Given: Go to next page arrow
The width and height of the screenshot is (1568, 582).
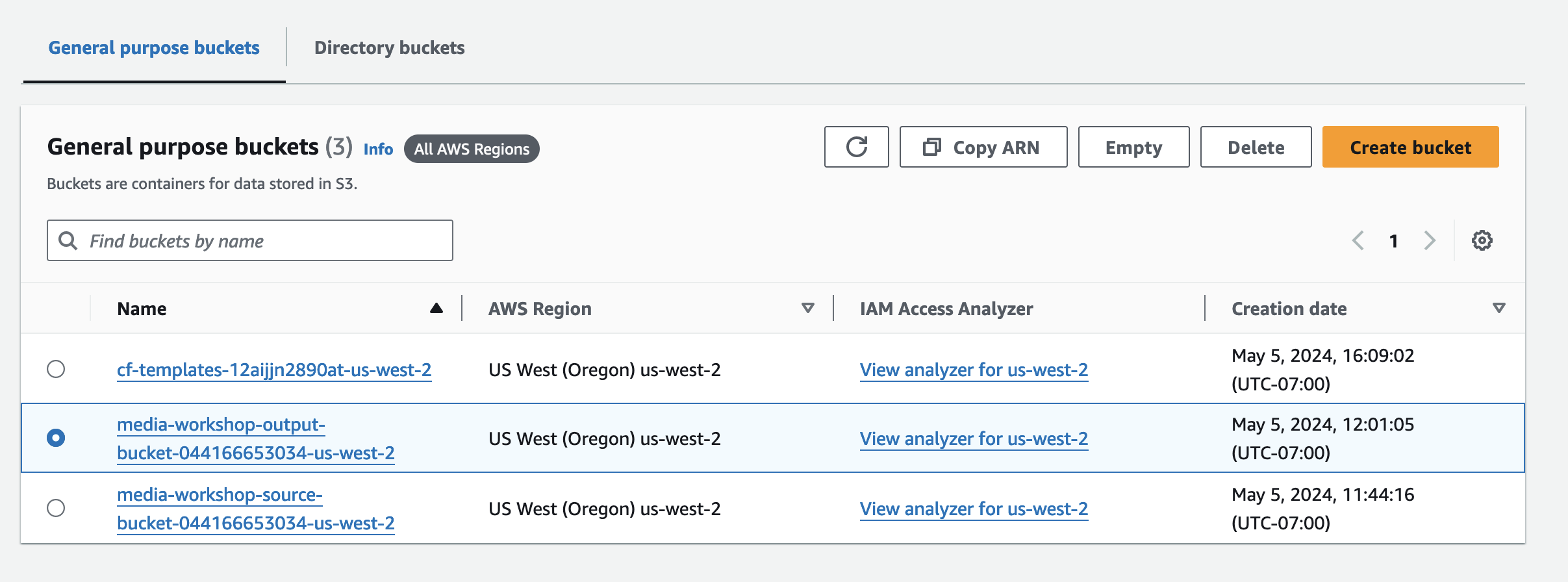Looking at the screenshot, I should [1430, 240].
